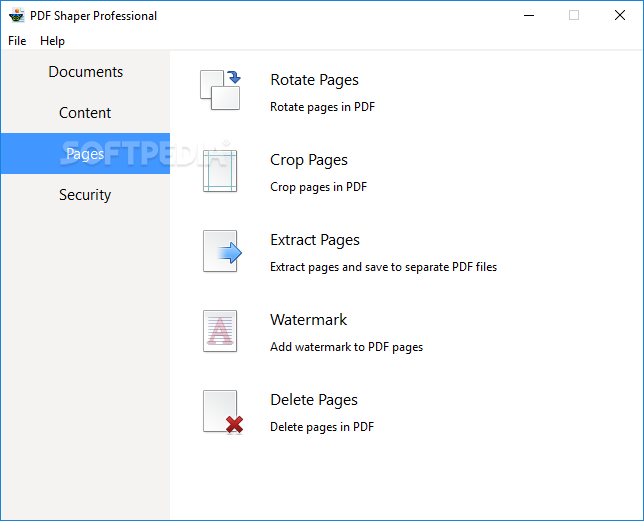Click the Crop Pages icon
Image resolution: width=644 pixels, height=521 pixels.
point(220,171)
